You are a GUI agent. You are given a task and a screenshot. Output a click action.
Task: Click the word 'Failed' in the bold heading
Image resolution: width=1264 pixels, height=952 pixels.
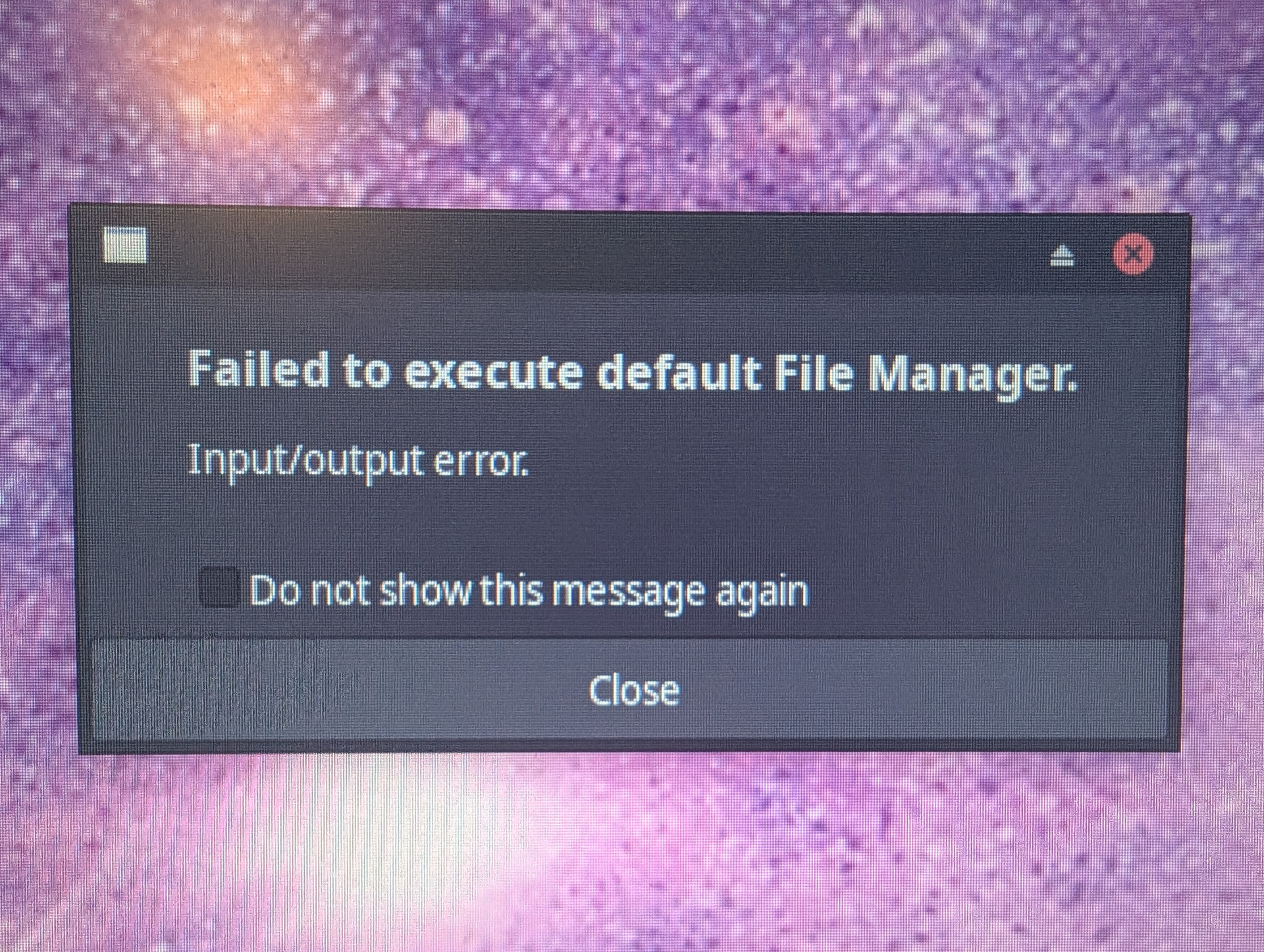tap(258, 367)
